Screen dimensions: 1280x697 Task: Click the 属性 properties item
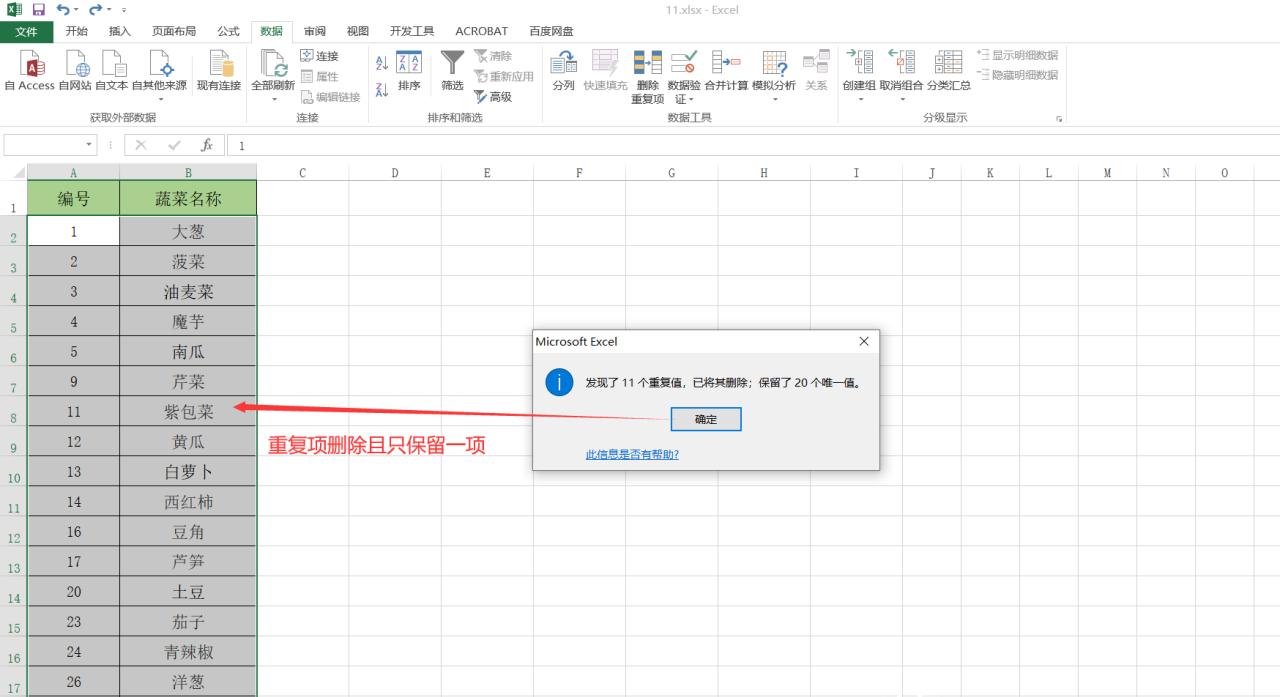(x=320, y=76)
